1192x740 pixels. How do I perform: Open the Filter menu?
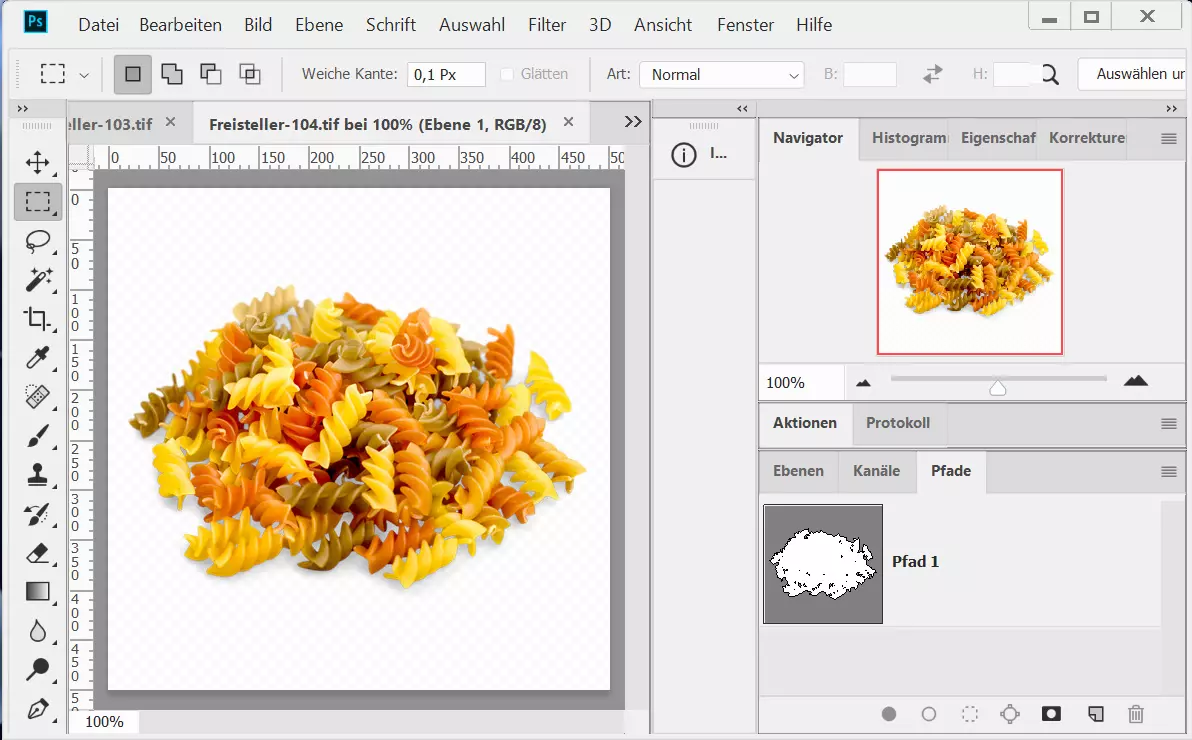click(x=546, y=25)
